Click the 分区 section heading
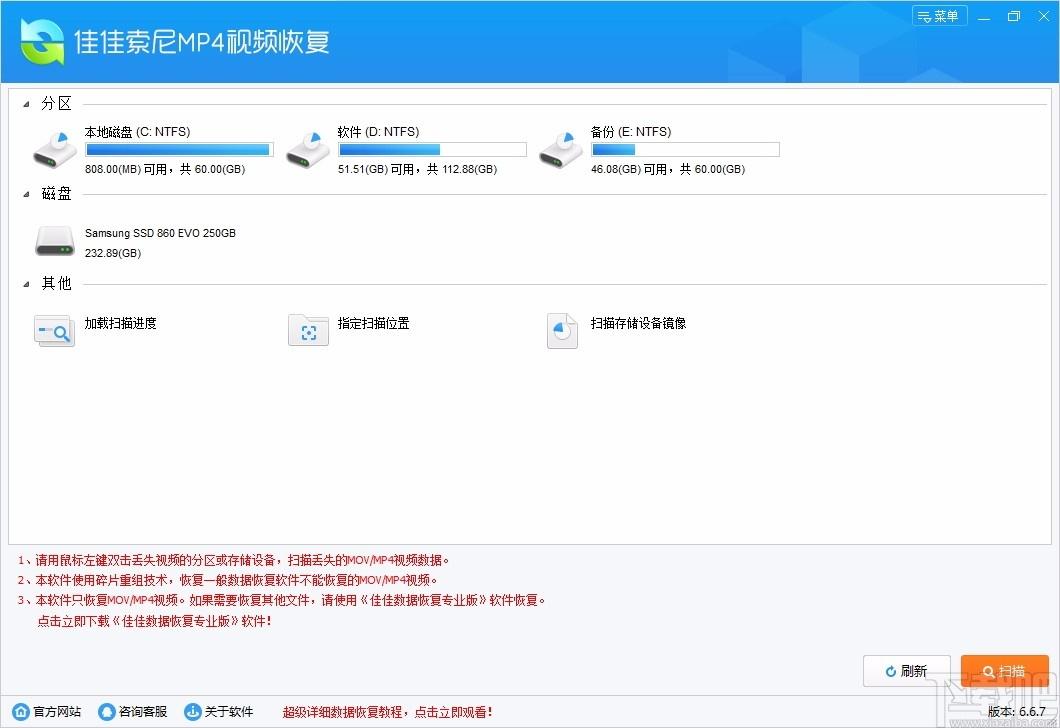The image size is (1060, 728). click(56, 103)
